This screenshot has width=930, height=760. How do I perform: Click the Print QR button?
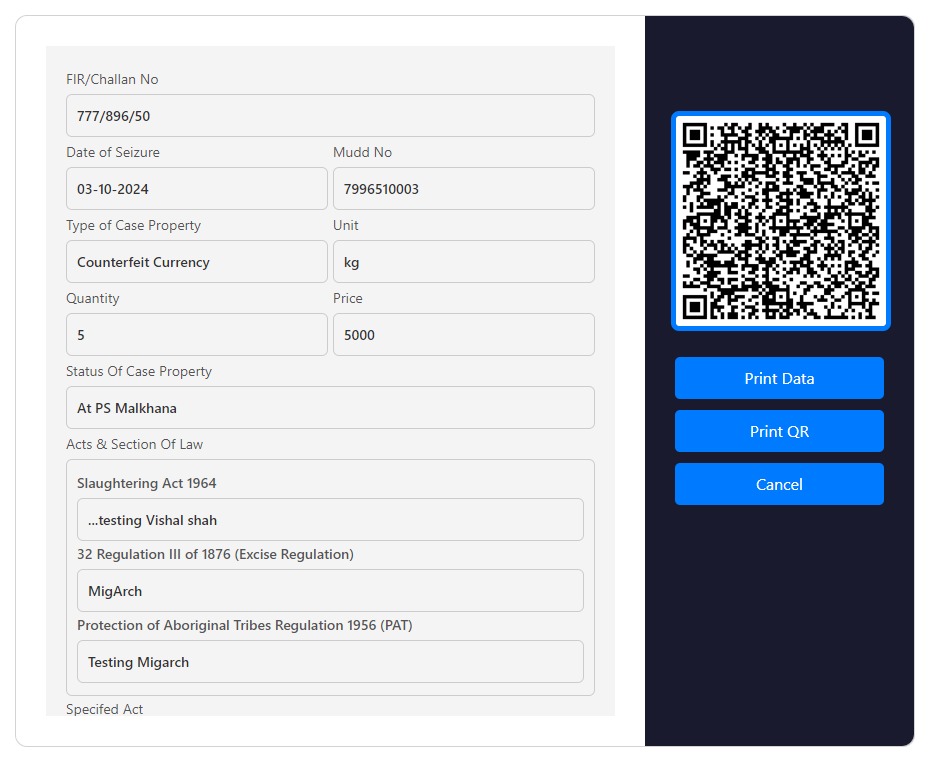coord(779,431)
